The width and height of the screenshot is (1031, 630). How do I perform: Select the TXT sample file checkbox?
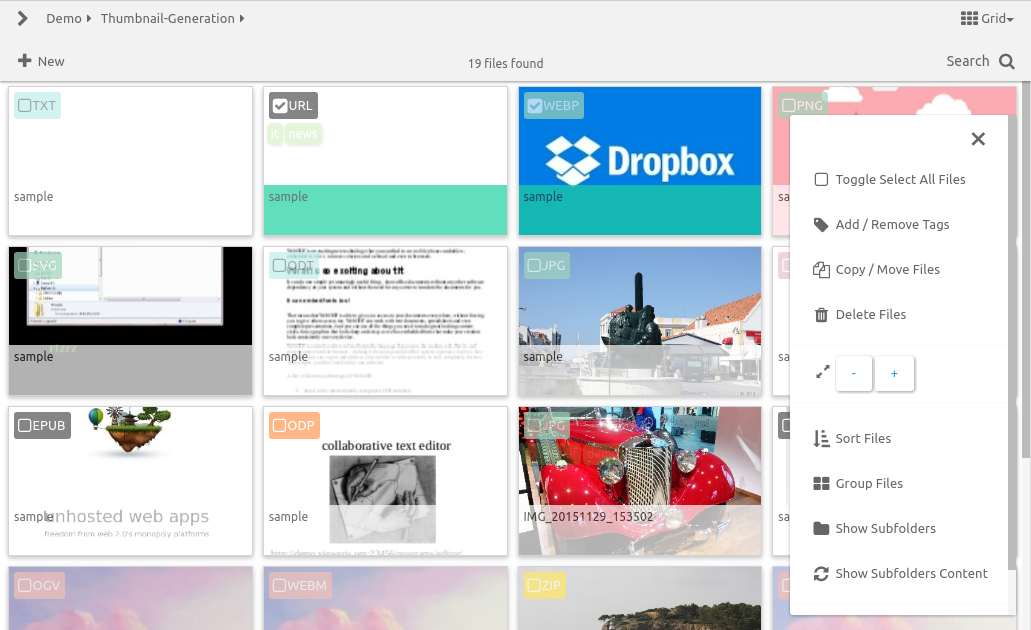click(x=25, y=106)
